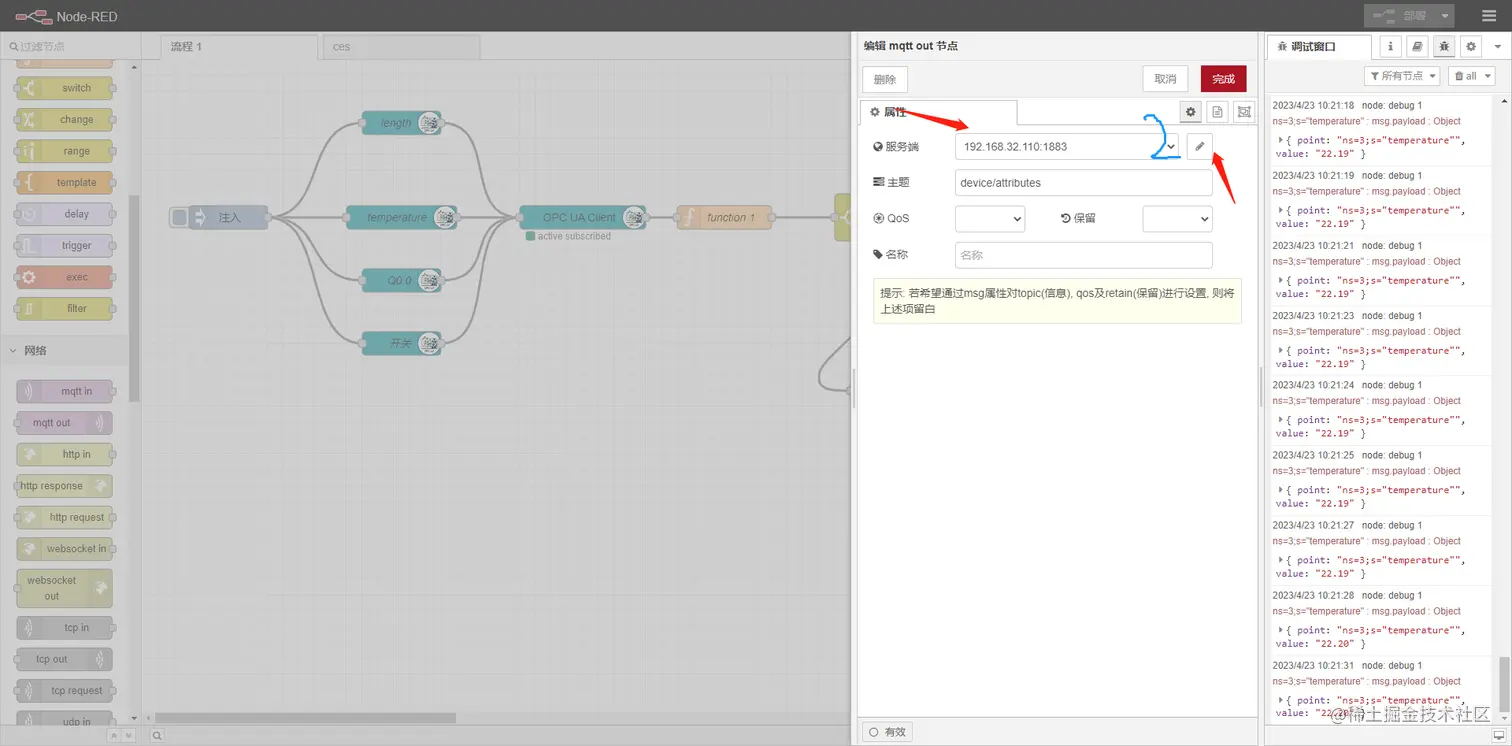Open the 所有节点 filter dropdown
The height and width of the screenshot is (746, 1512).
tap(1402, 76)
